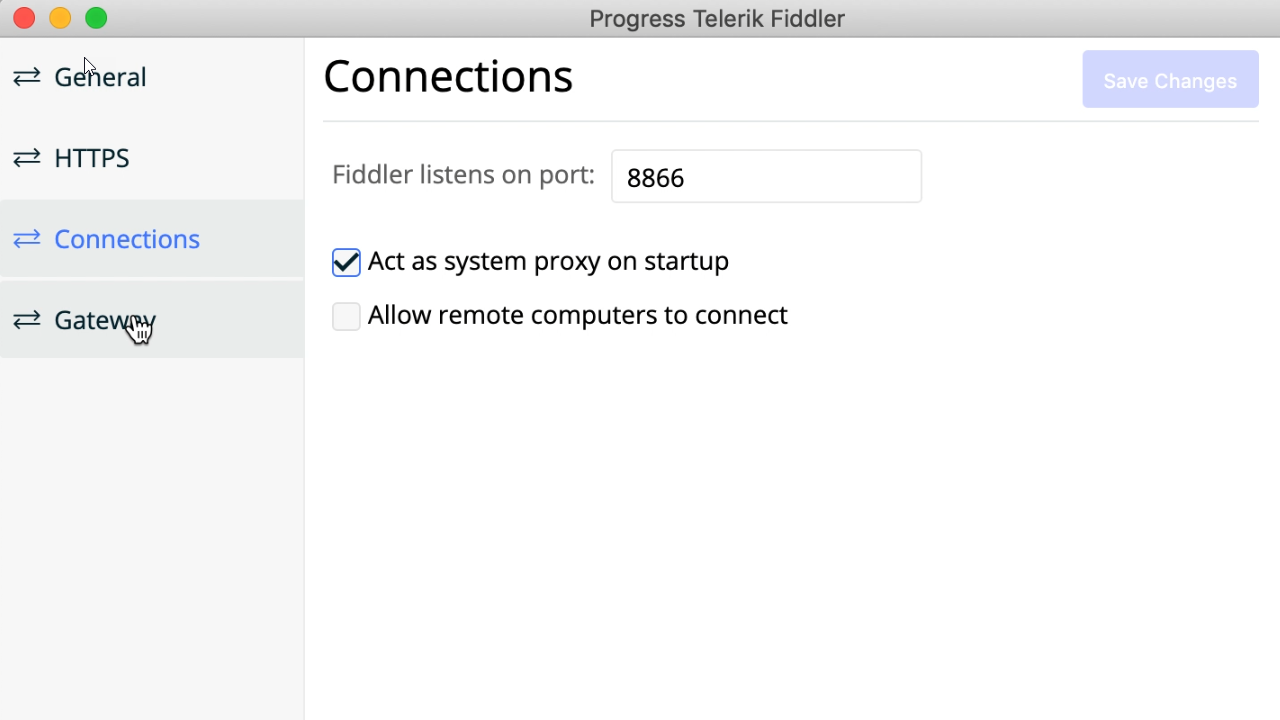Open the General settings tab
Image resolution: width=1280 pixels, height=720 pixels.
(x=100, y=77)
